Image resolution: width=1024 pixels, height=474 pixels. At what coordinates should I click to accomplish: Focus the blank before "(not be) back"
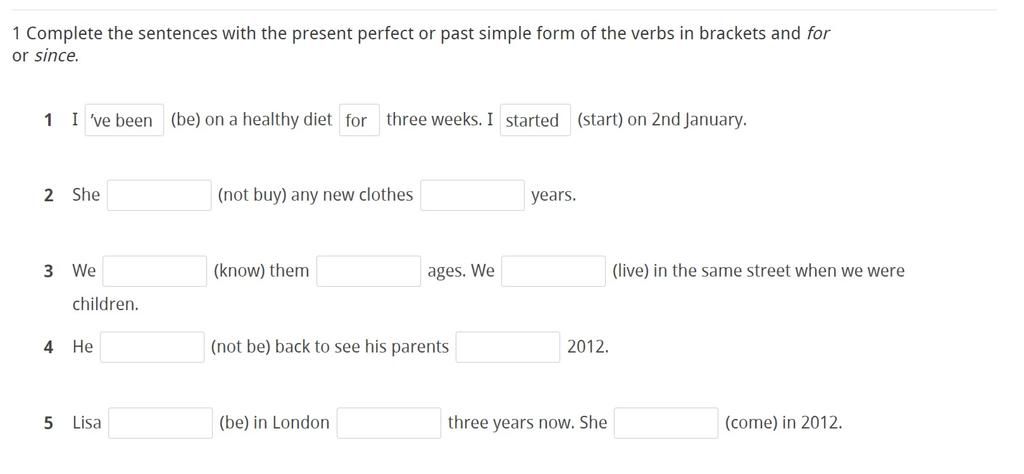[152, 347]
